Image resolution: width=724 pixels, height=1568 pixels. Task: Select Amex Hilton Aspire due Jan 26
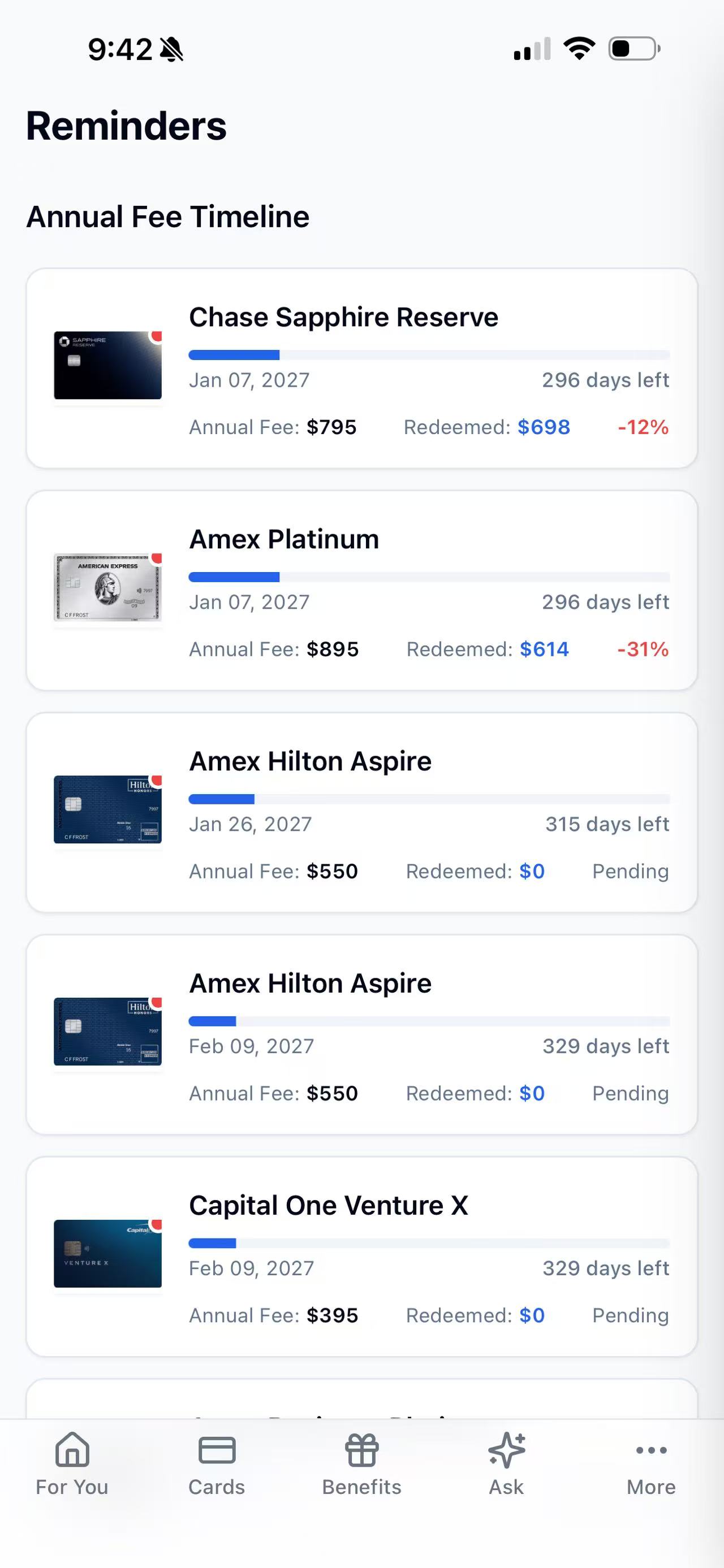point(310,761)
